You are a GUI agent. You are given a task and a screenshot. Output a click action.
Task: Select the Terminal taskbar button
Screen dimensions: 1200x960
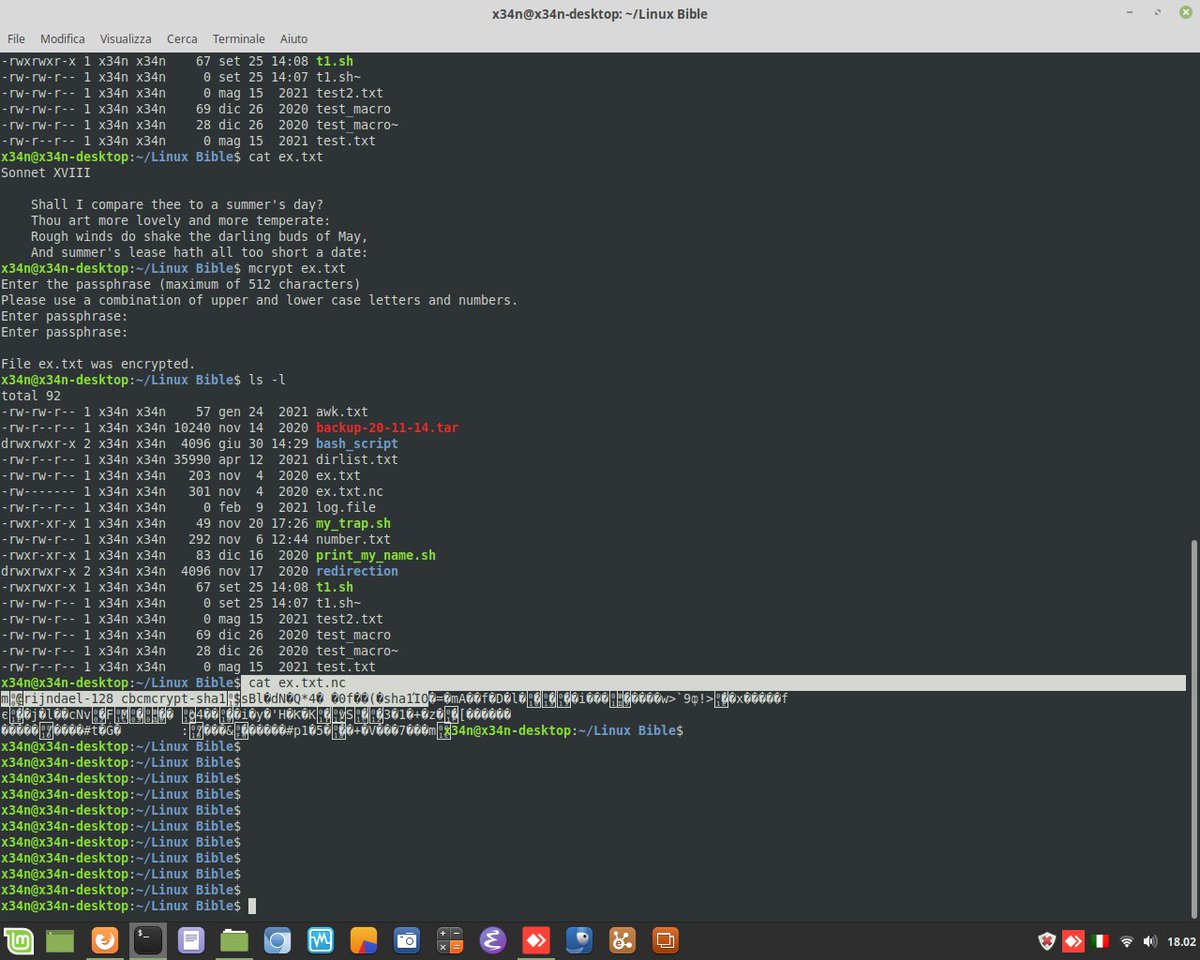tap(148, 940)
